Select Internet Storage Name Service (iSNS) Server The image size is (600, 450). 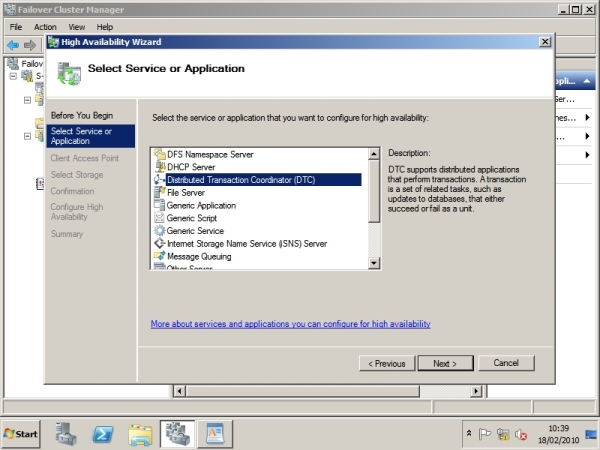(247, 244)
